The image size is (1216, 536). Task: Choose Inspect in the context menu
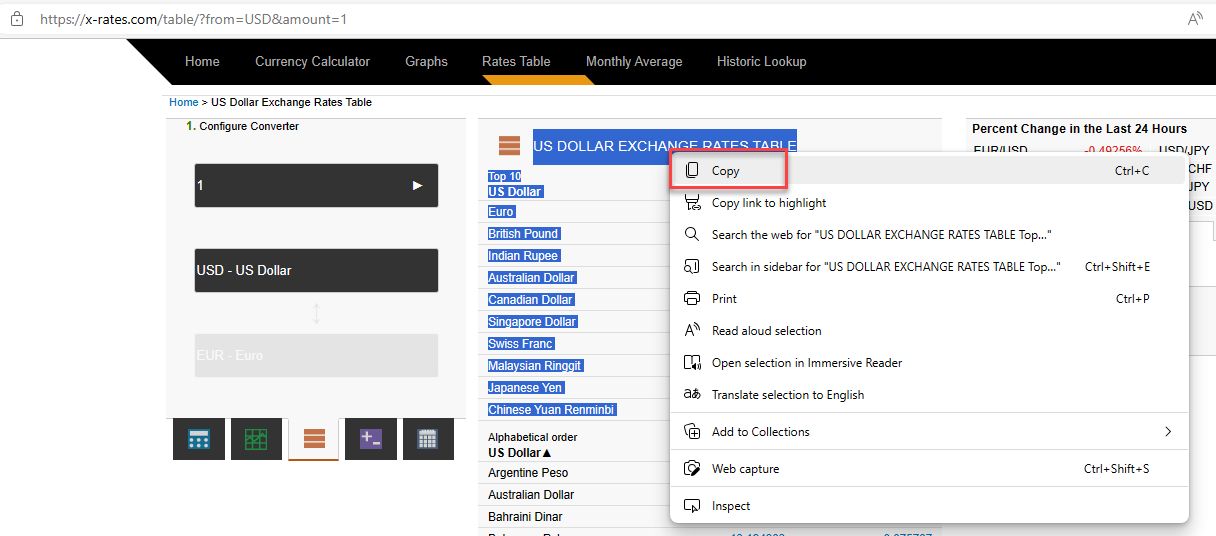tap(929, 506)
